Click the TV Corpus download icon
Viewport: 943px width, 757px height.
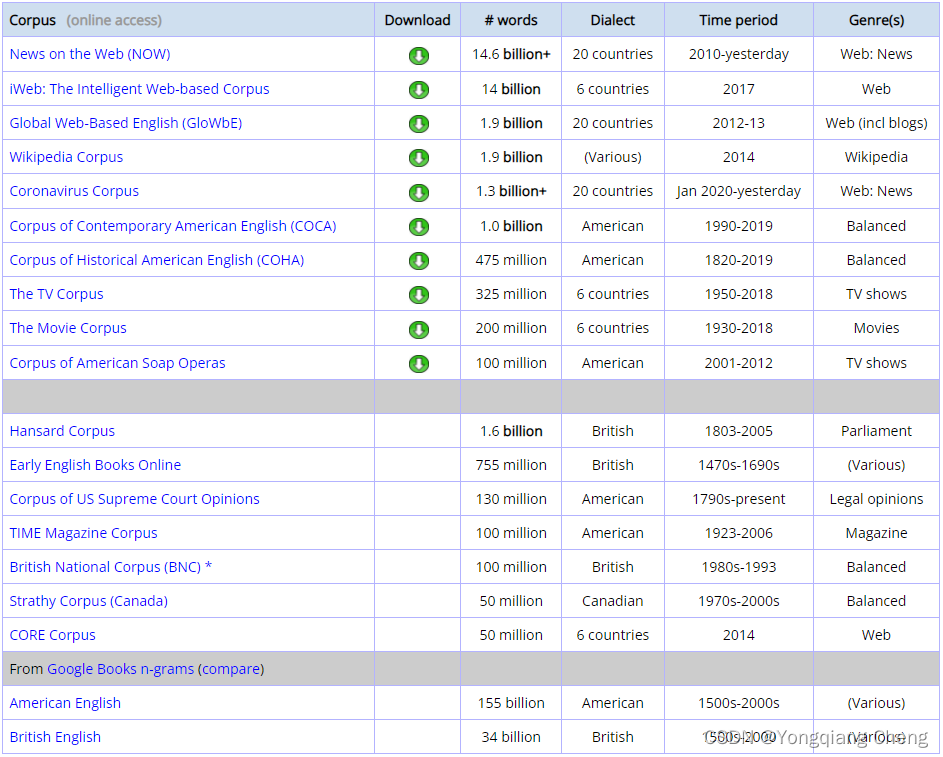point(419,295)
